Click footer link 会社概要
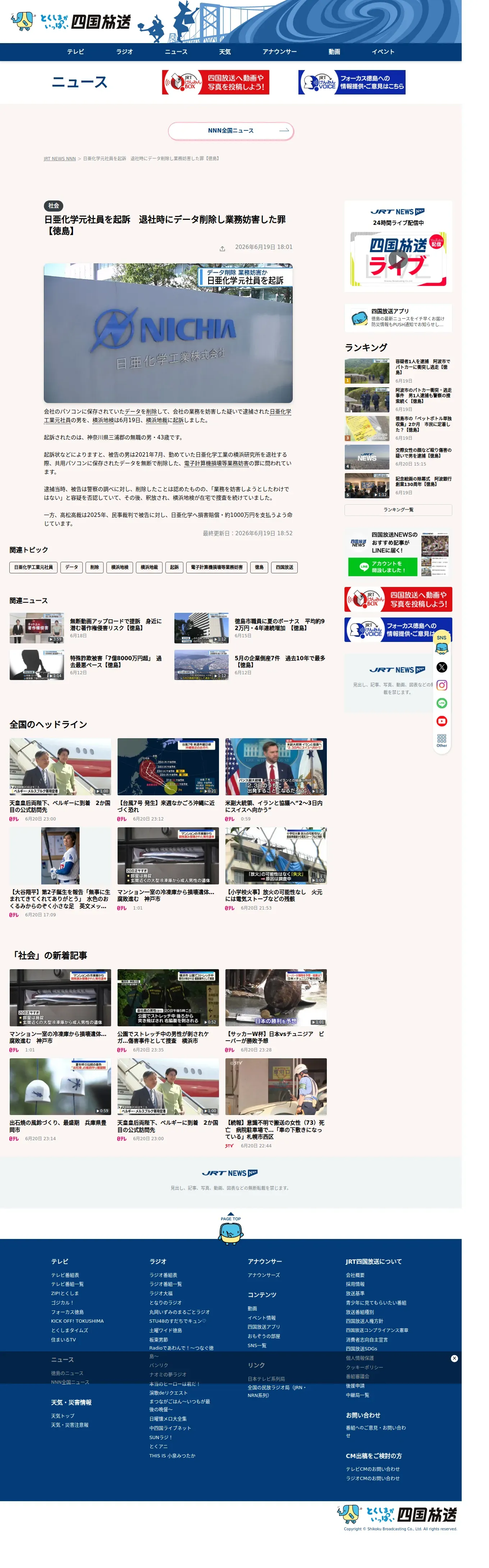489x1568 pixels. (x=355, y=1275)
